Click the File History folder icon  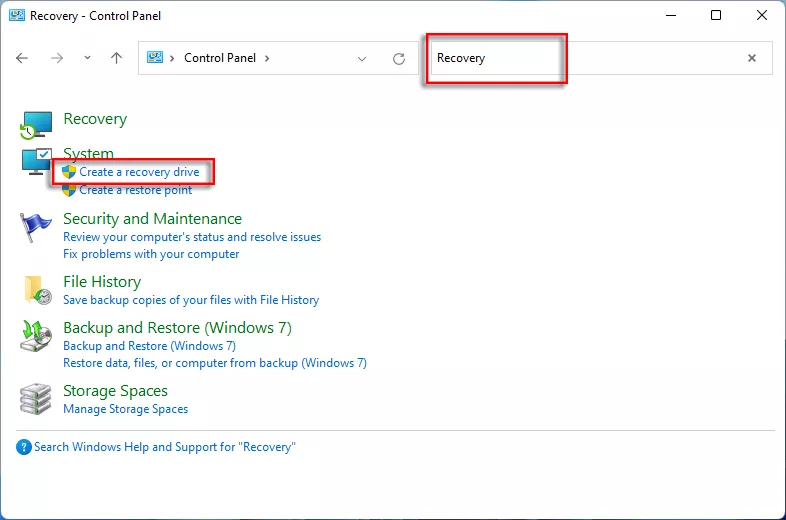(38, 290)
